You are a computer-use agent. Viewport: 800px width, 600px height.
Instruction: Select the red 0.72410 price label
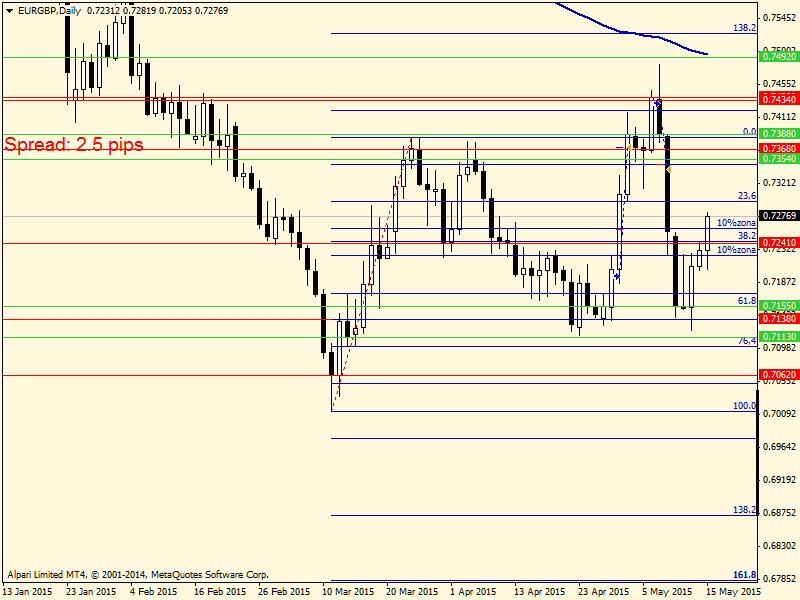[x=779, y=242]
